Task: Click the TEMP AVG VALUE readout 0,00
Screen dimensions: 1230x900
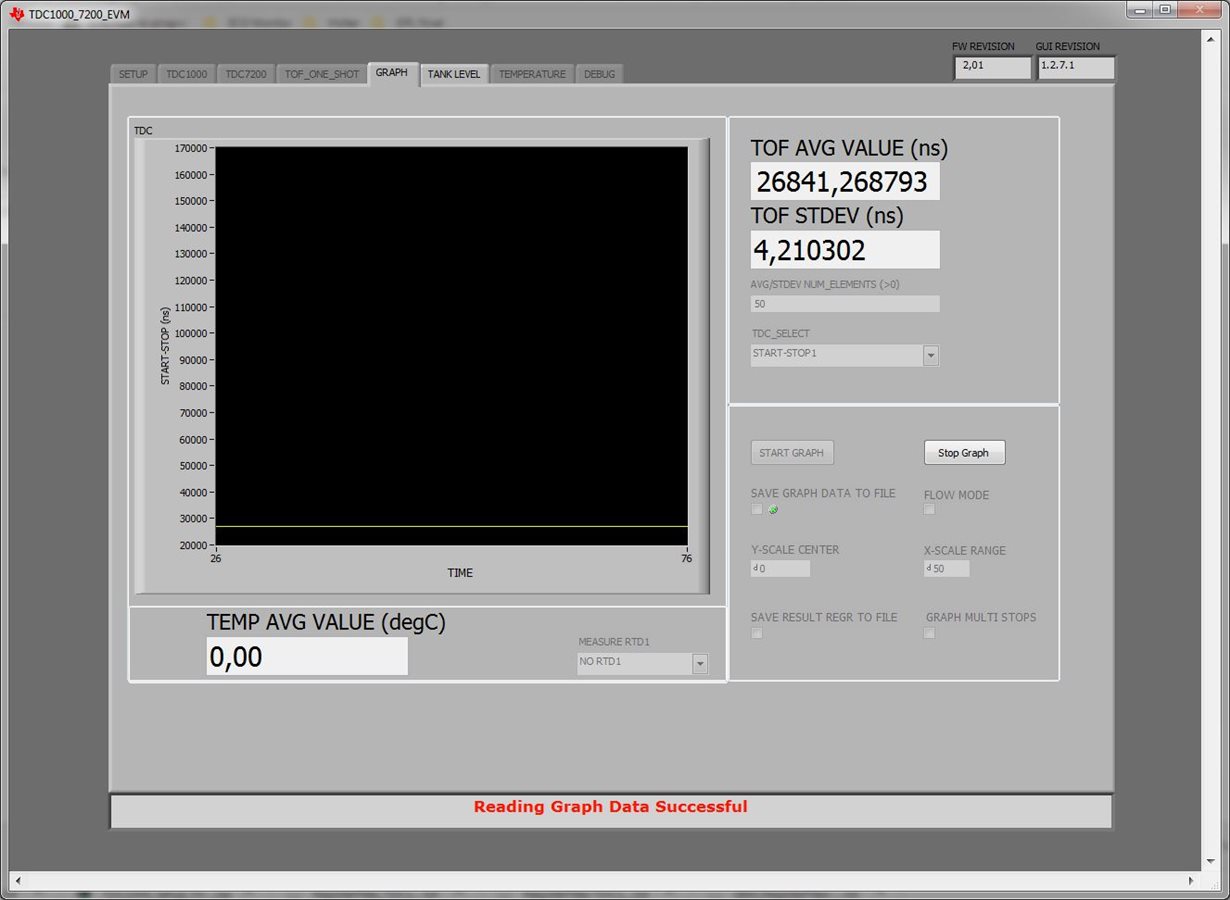Action: (x=307, y=656)
